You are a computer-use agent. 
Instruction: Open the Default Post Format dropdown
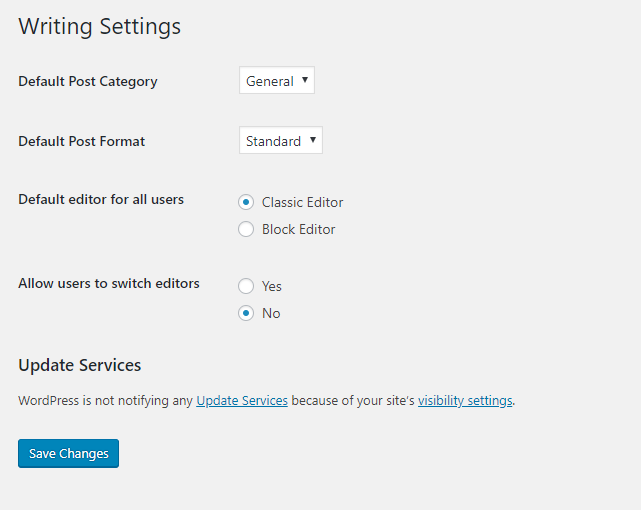coord(281,141)
